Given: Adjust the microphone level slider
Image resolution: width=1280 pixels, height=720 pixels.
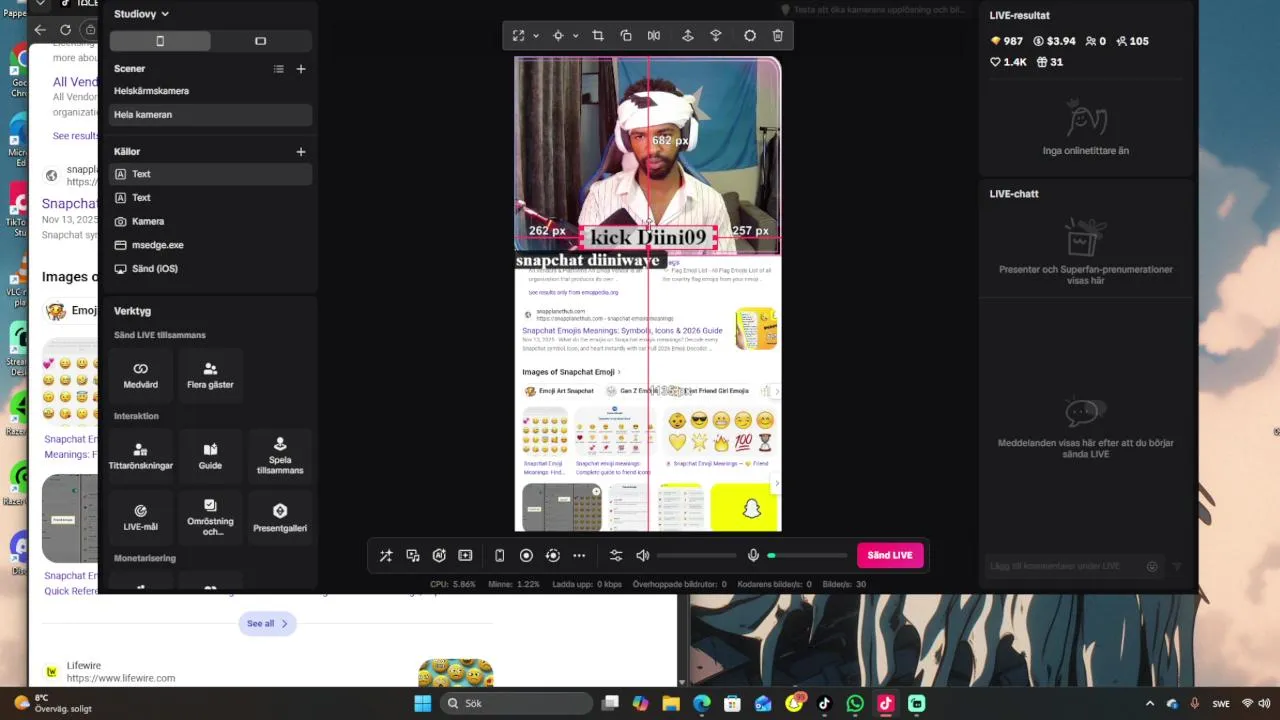Looking at the screenshot, I should (807, 556).
